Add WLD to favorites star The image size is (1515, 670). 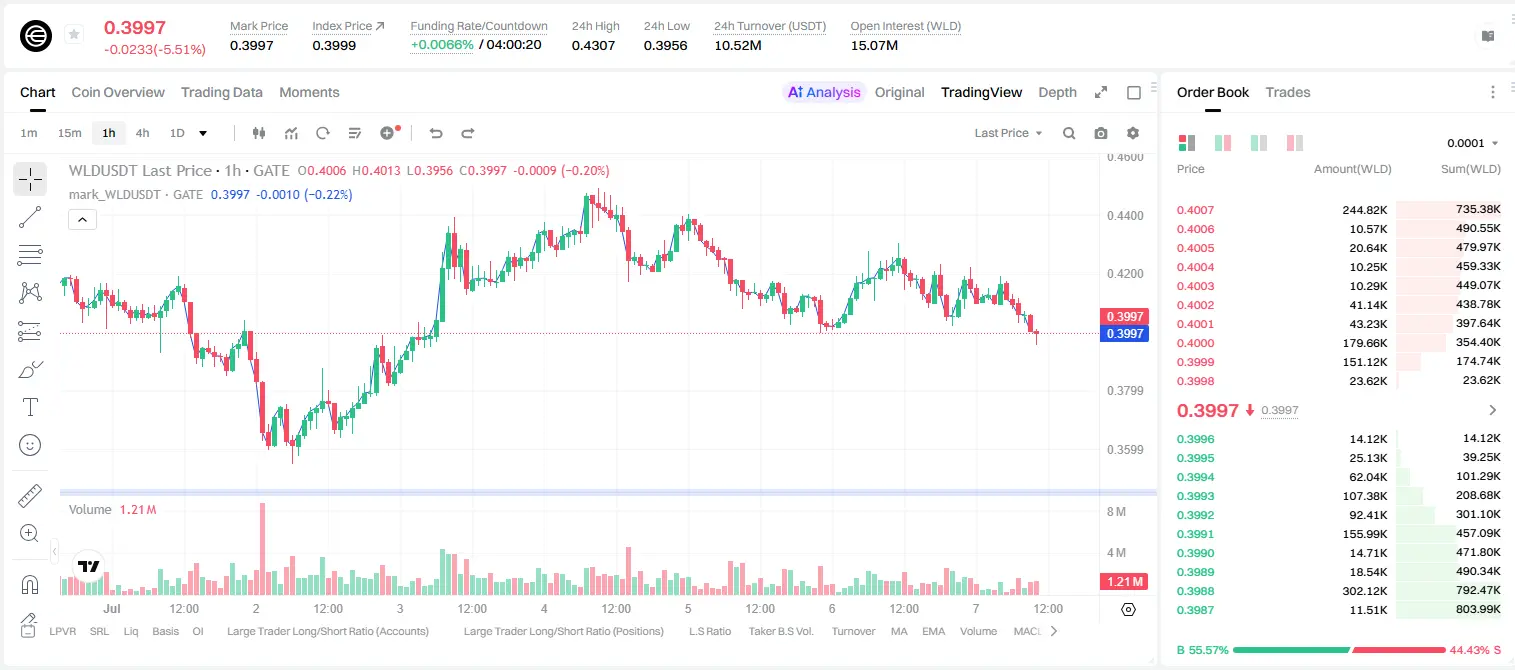point(74,35)
